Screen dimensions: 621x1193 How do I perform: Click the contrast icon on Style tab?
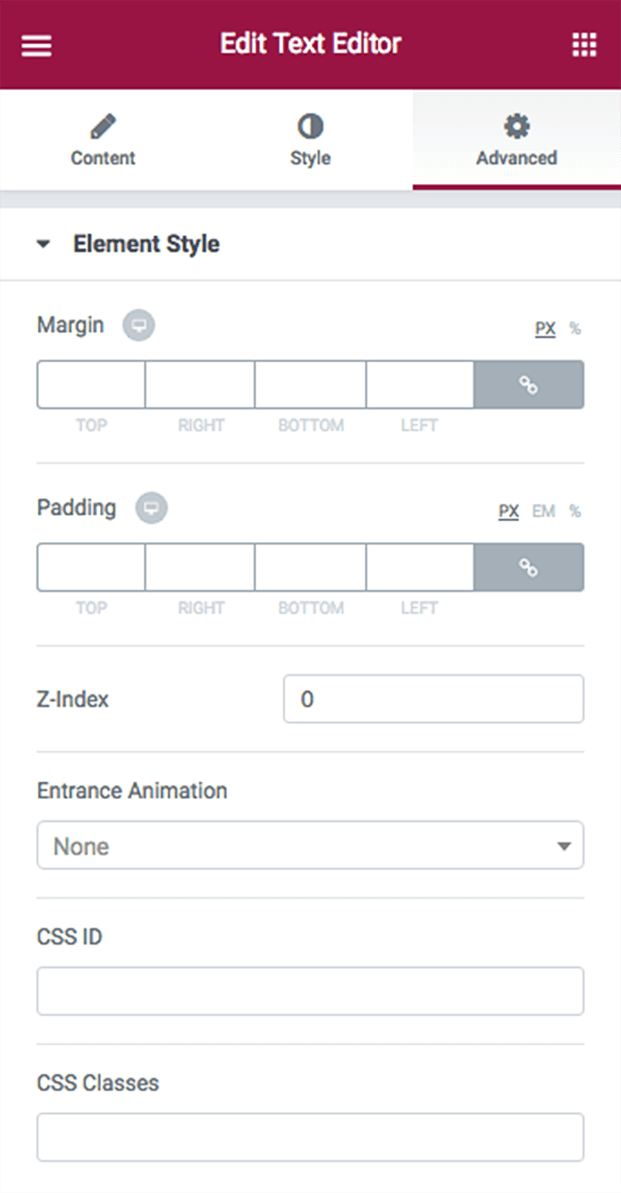310,126
